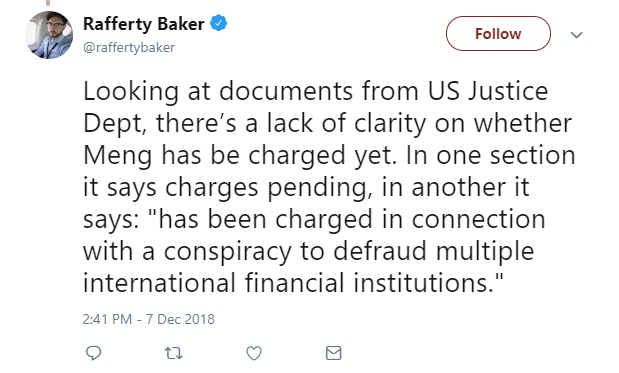The width and height of the screenshot is (619, 373).
Task: Open the 2:41 PM - 7 Dec 2018 timestamp
Action: (148, 319)
